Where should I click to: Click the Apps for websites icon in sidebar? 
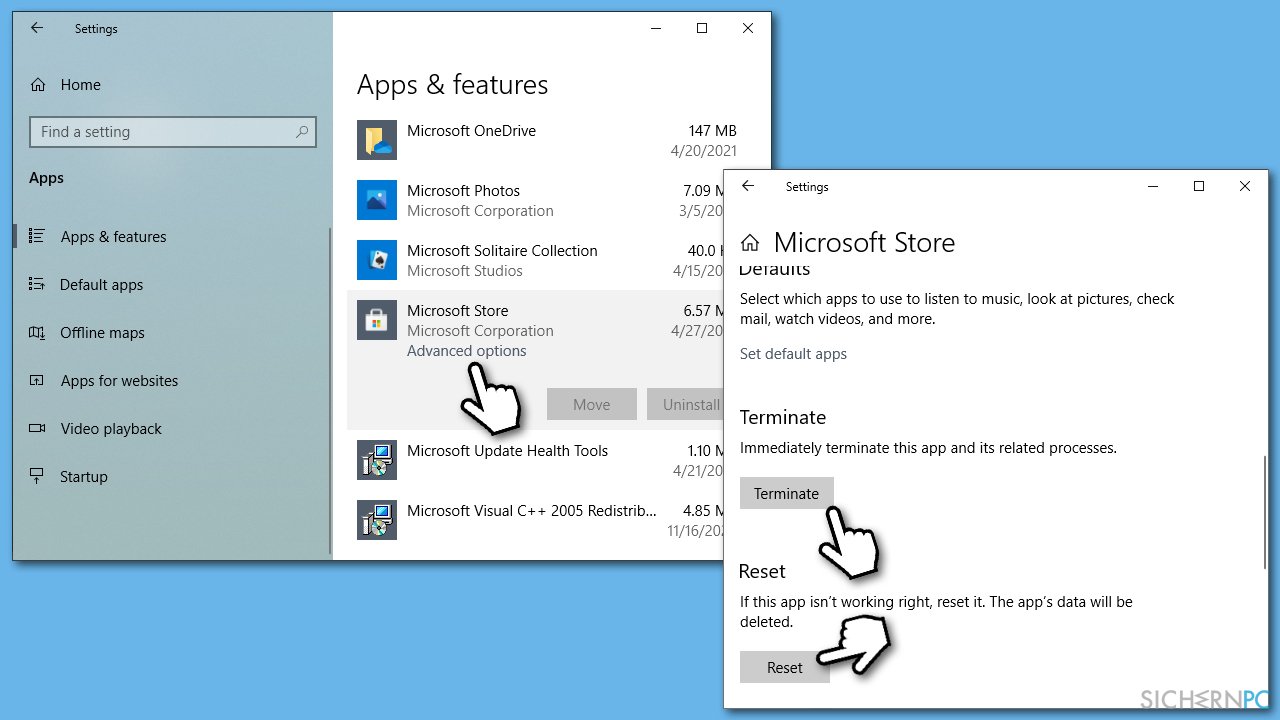pos(37,380)
